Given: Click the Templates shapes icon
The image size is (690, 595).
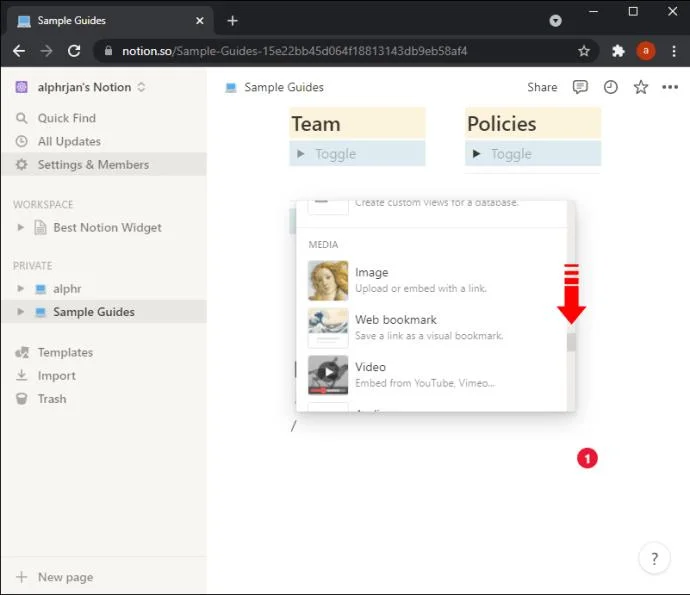Looking at the screenshot, I should [x=22, y=353].
